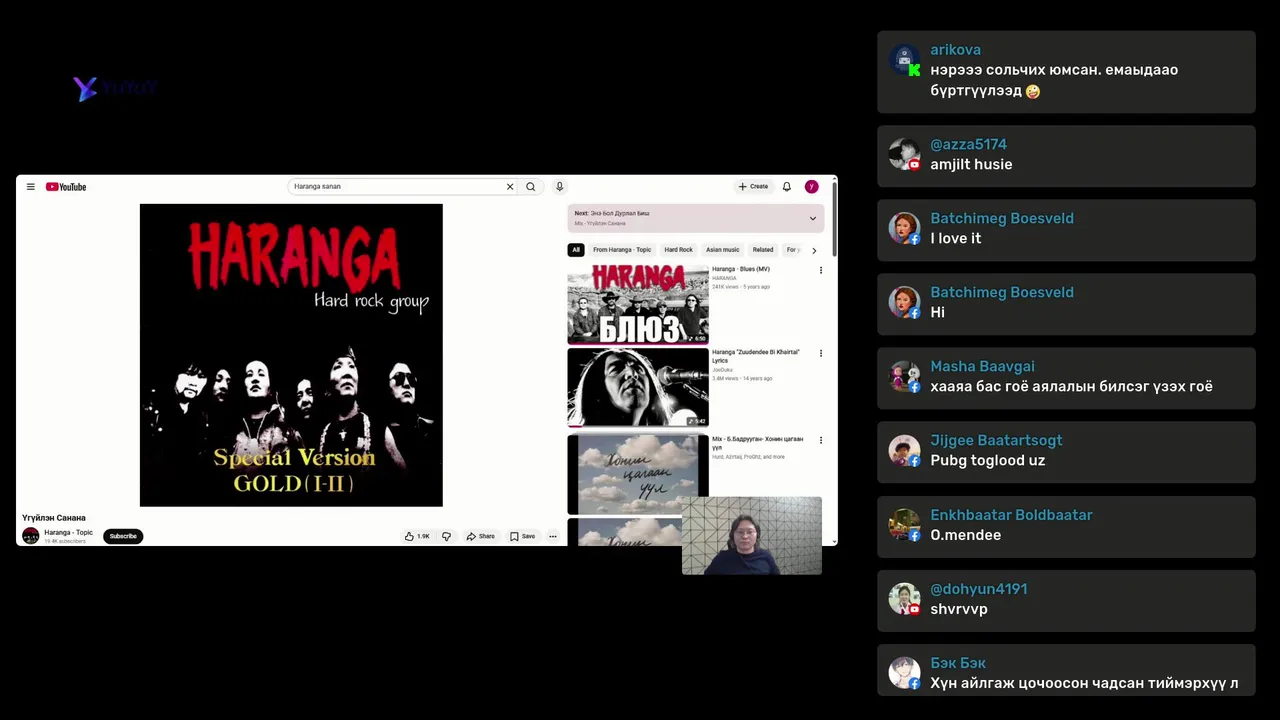This screenshot has width=1280, height=720.
Task: Click the @azza5174 commenter avatar
Action: pos(904,154)
